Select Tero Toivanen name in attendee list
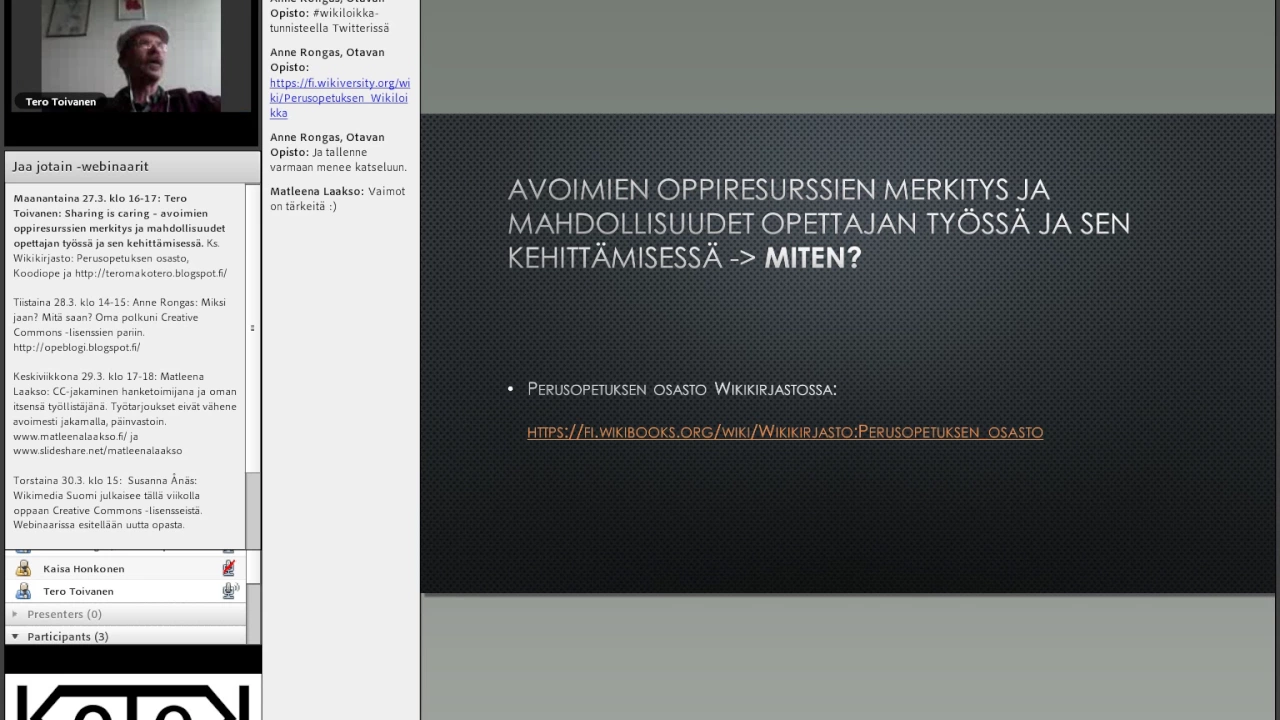The image size is (1280, 720). (x=78, y=591)
